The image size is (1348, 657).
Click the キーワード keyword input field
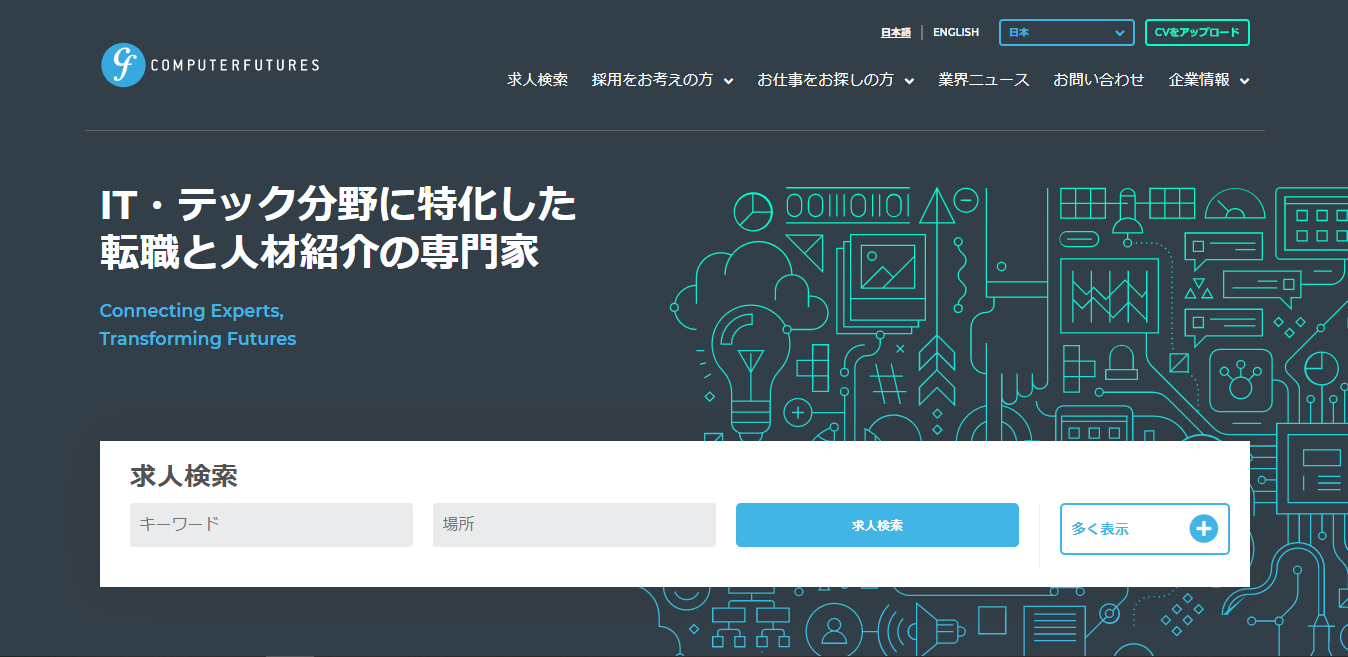click(271, 524)
